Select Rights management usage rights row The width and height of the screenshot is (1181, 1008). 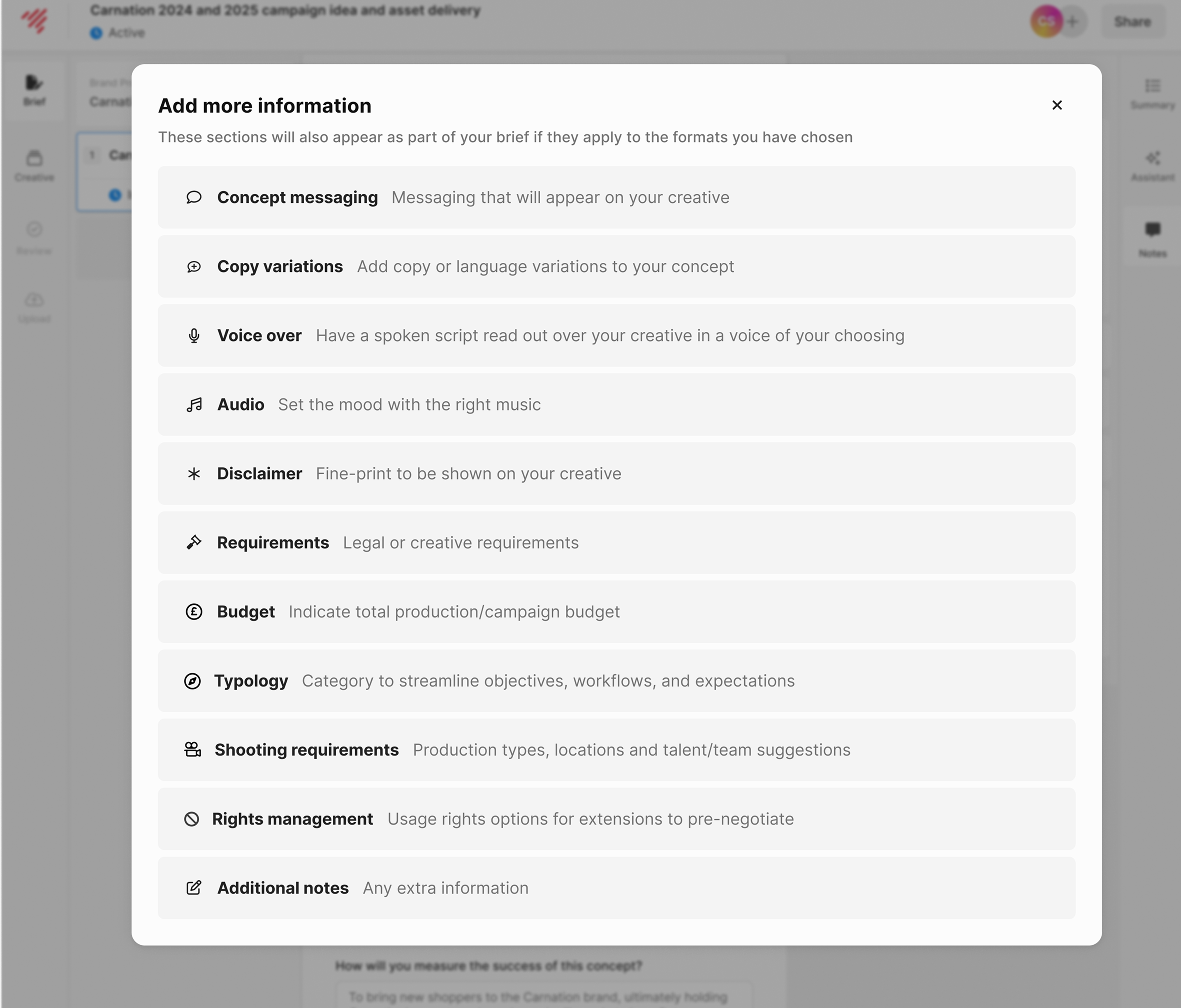[x=616, y=819]
